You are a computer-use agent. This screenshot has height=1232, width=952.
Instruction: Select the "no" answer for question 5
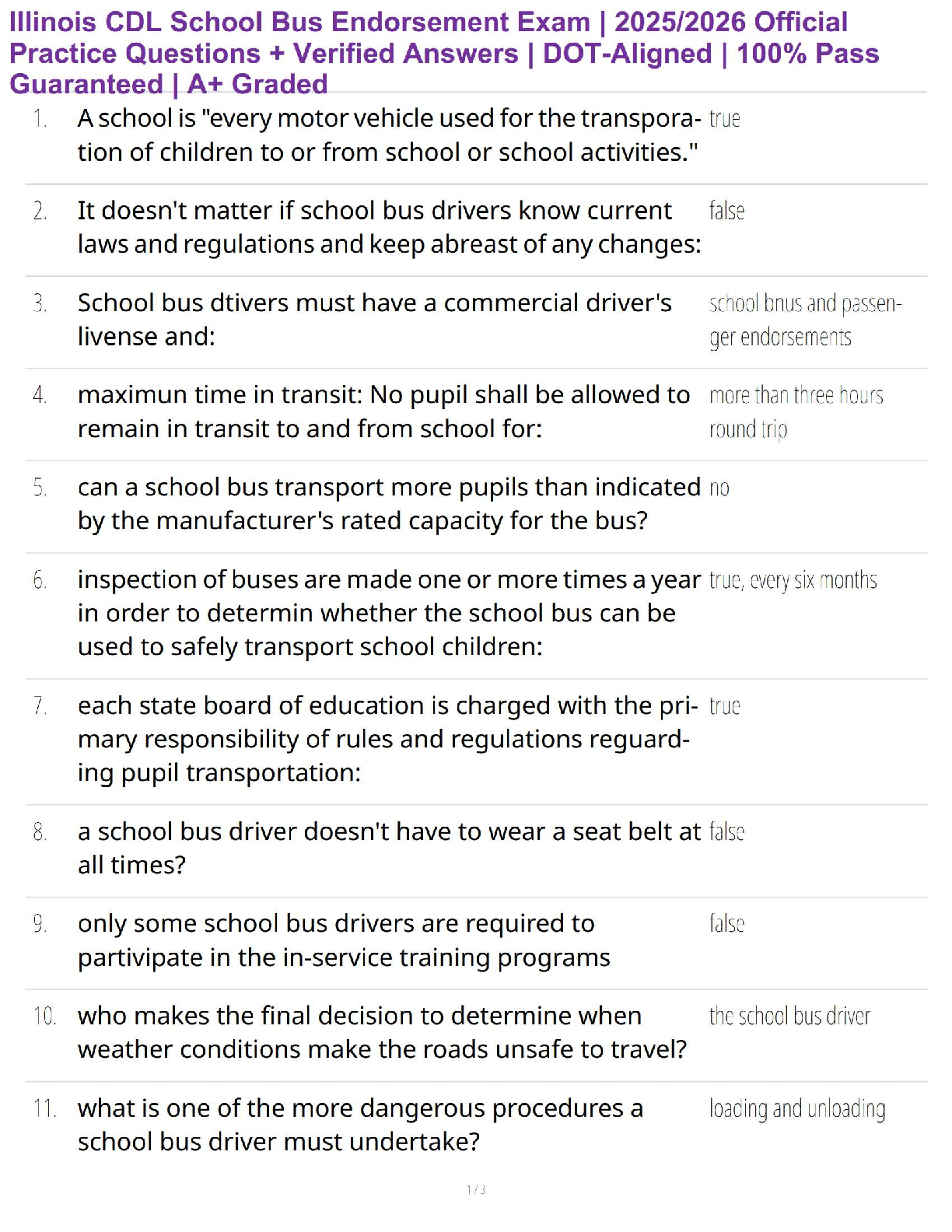(x=719, y=488)
